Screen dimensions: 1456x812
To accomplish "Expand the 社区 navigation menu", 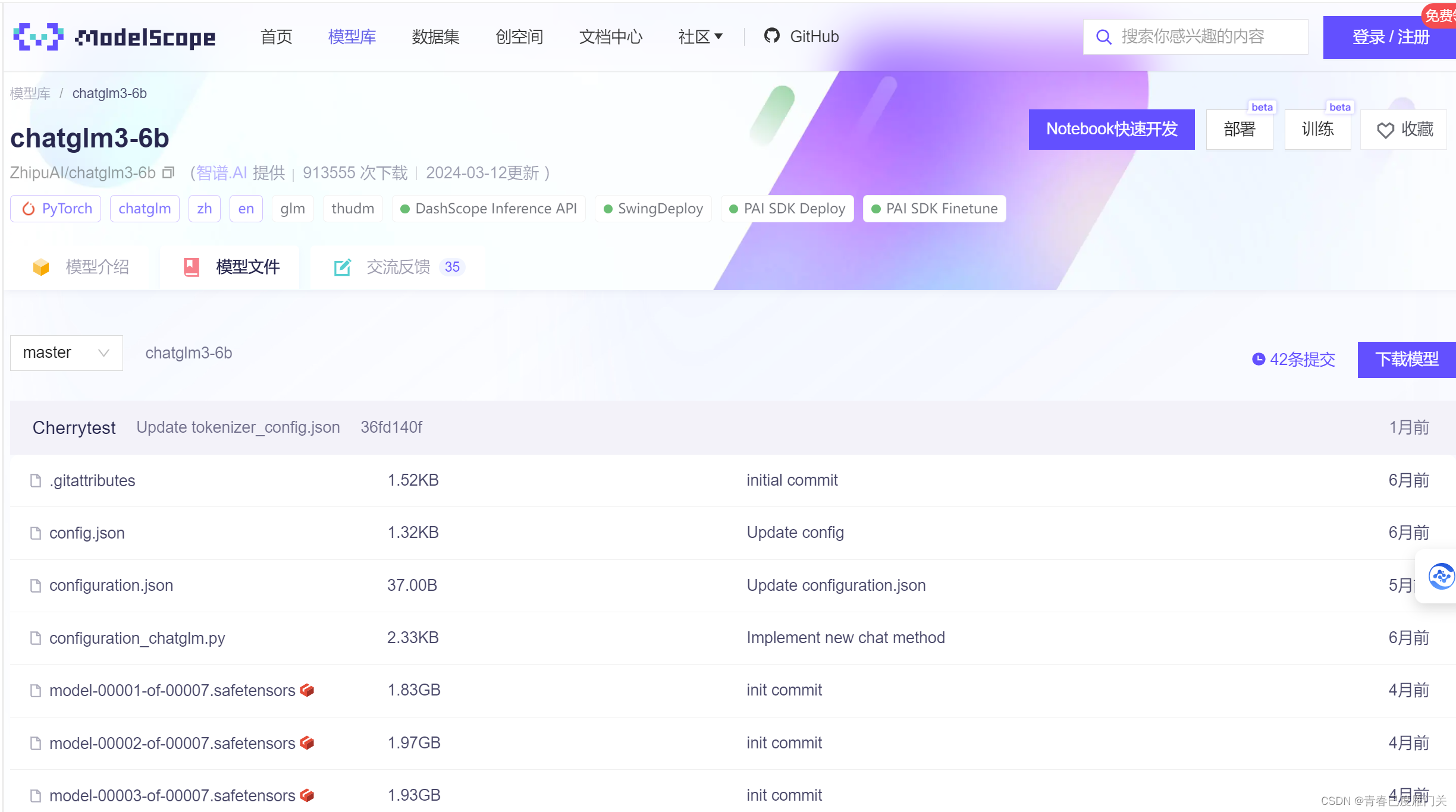I will [700, 37].
